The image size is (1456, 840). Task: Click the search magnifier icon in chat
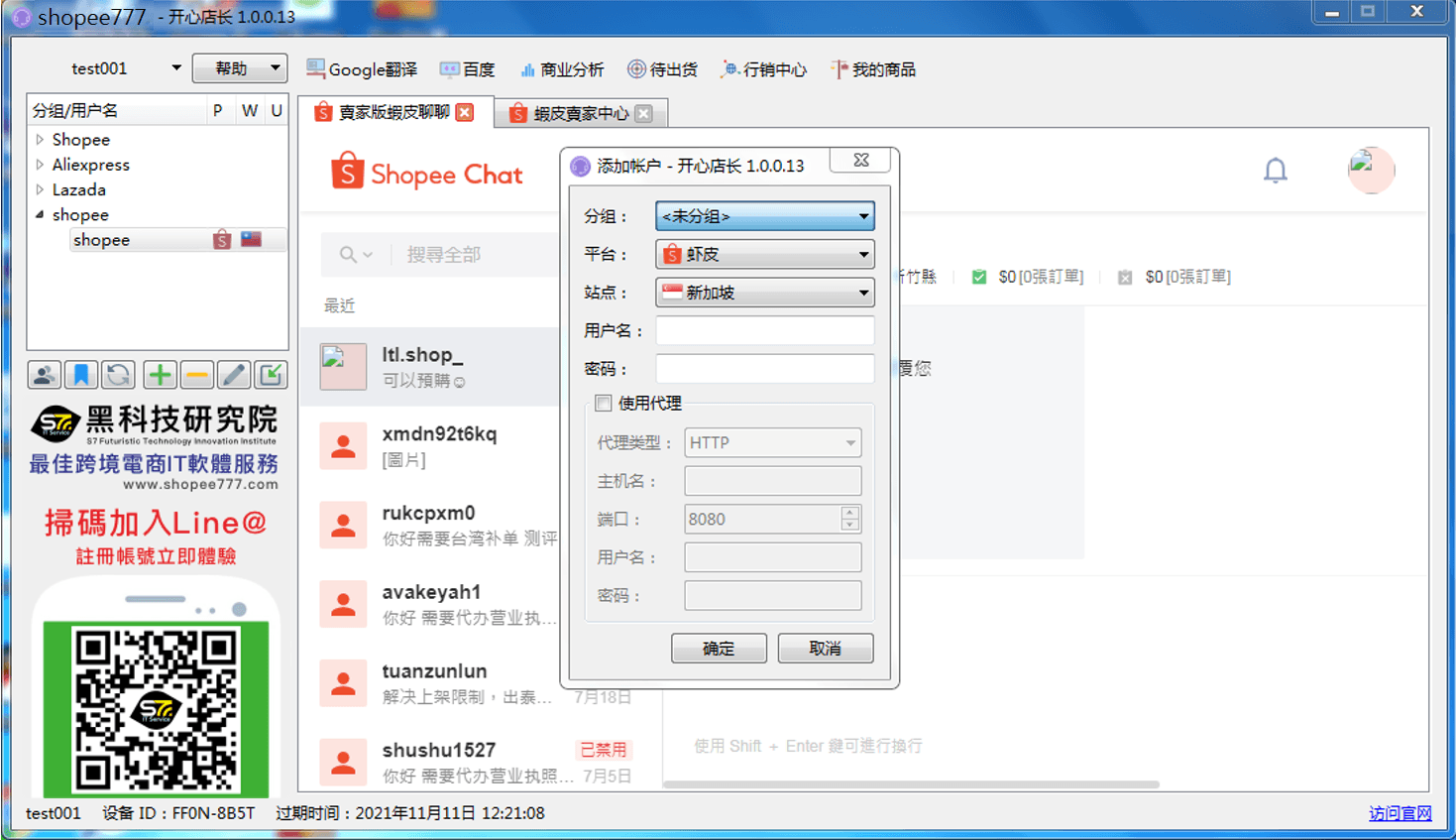click(348, 255)
